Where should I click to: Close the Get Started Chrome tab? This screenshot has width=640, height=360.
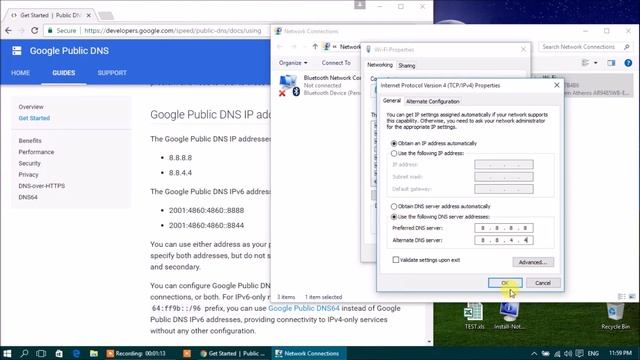coord(89,15)
